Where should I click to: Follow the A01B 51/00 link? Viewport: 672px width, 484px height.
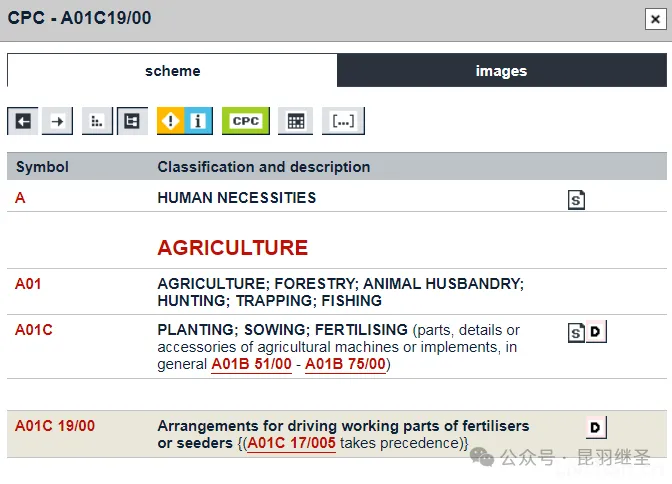tap(251, 364)
